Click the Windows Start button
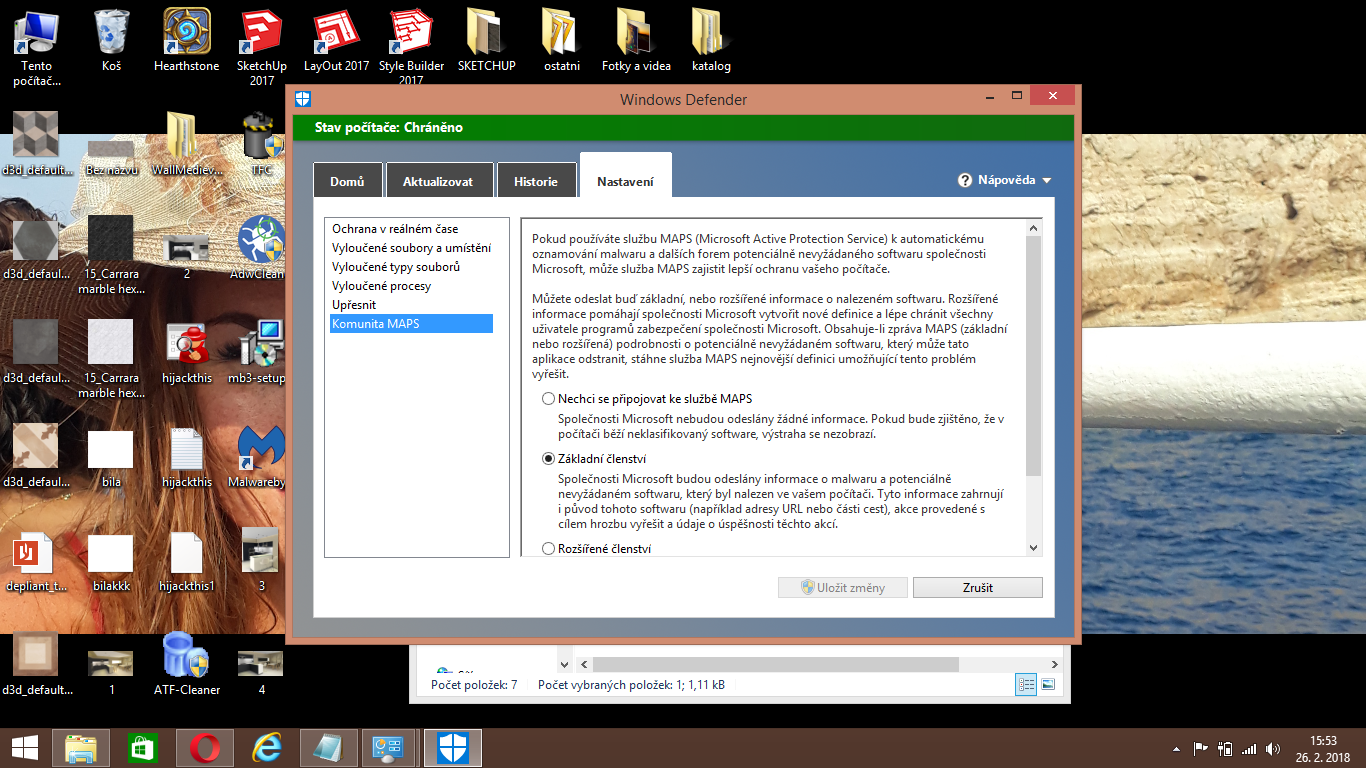This screenshot has width=1366, height=768. point(24,747)
